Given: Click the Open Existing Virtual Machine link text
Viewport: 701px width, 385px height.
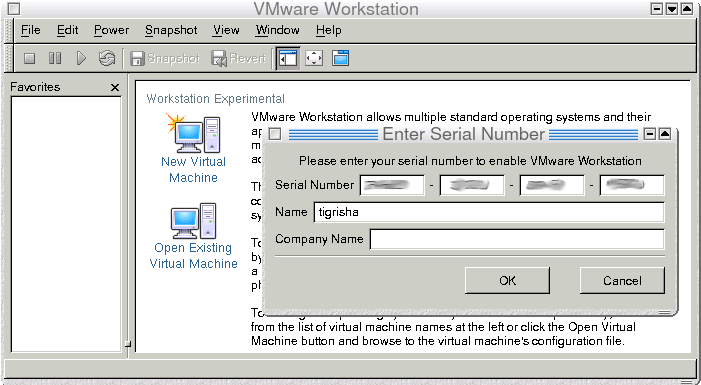Looking at the screenshot, I should (194, 255).
